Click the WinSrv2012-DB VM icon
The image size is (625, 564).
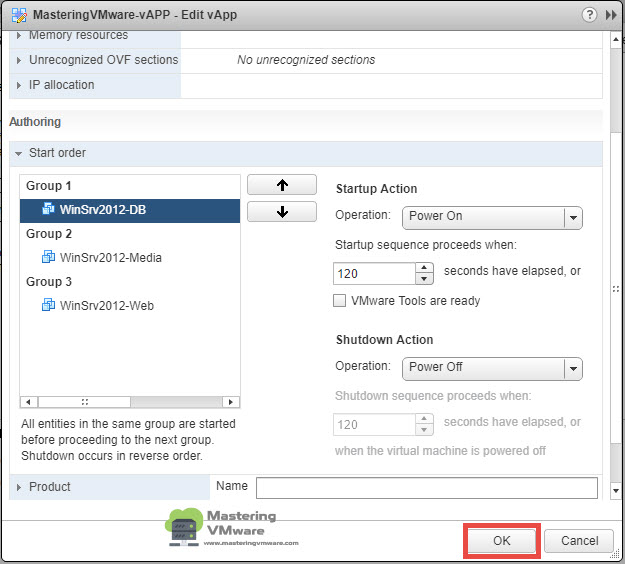[48, 209]
